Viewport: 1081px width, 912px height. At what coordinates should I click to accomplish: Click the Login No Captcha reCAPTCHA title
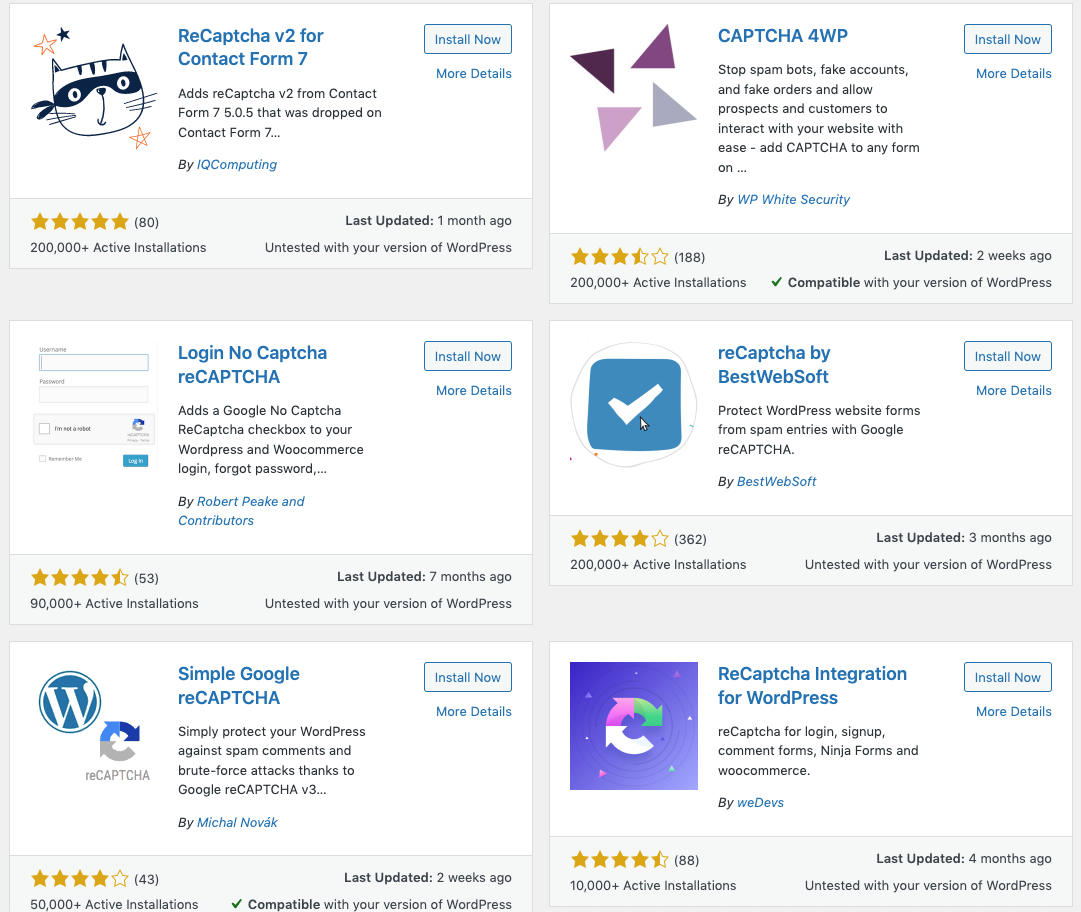[252, 365]
